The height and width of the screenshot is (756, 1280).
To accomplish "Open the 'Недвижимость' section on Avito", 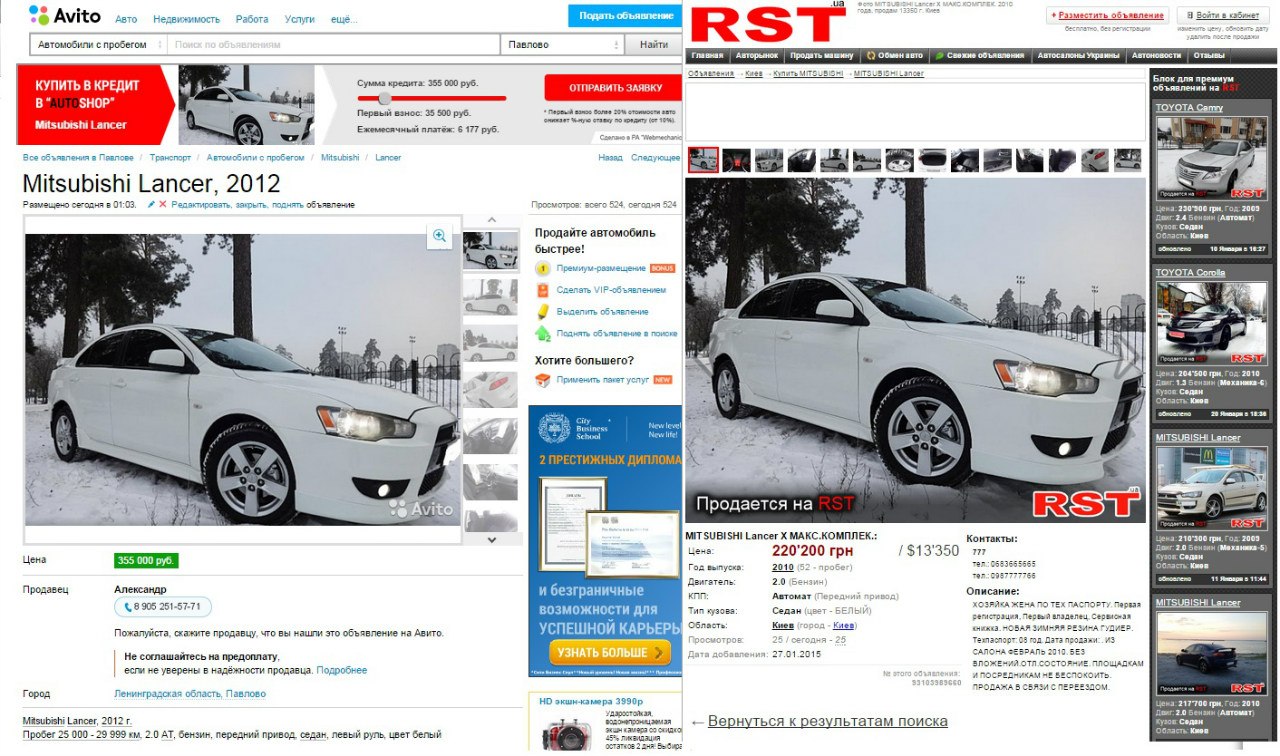I will (187, 19).
